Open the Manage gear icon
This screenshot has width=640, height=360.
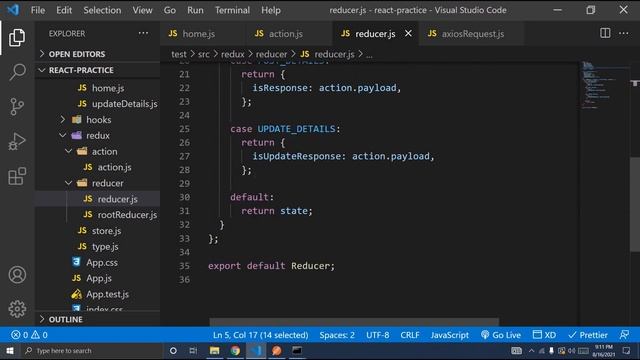coord(17,309)
